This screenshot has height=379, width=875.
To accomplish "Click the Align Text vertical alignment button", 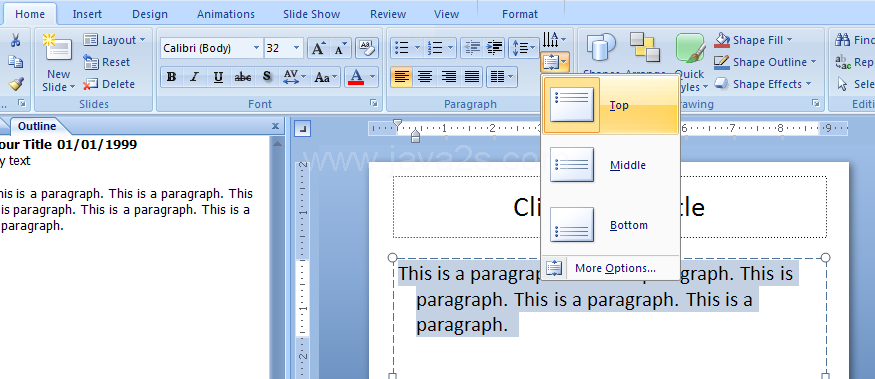I will click(555, 62).
